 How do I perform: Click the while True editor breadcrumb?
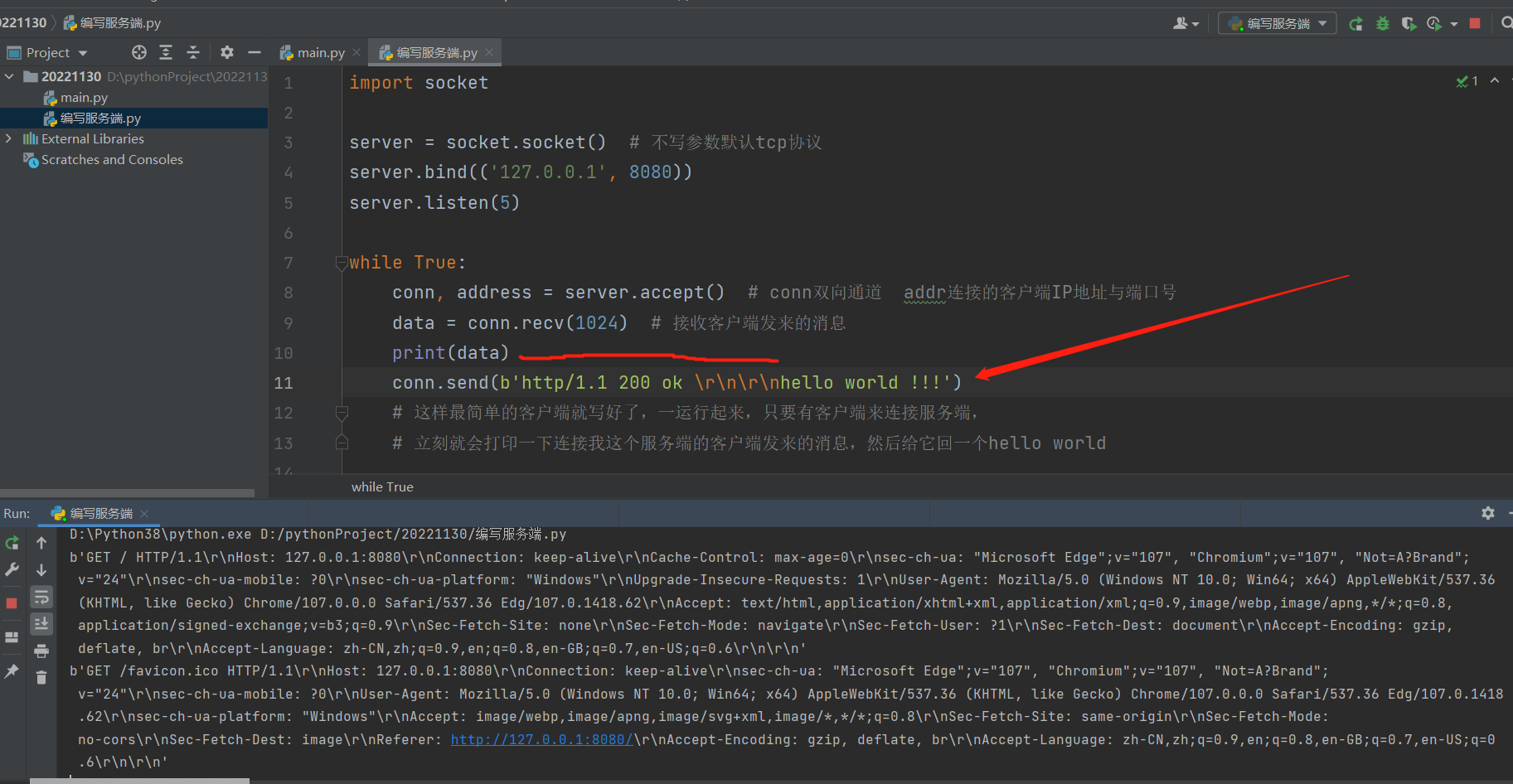382,487
